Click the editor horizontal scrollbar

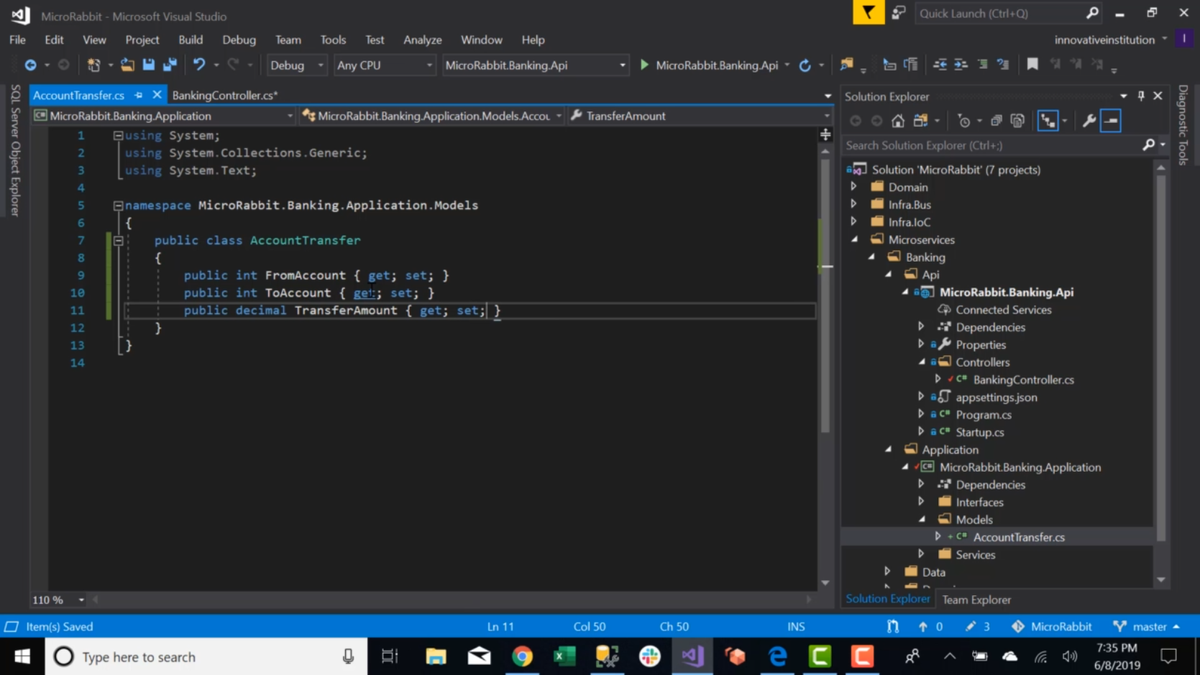click(450, 600)
